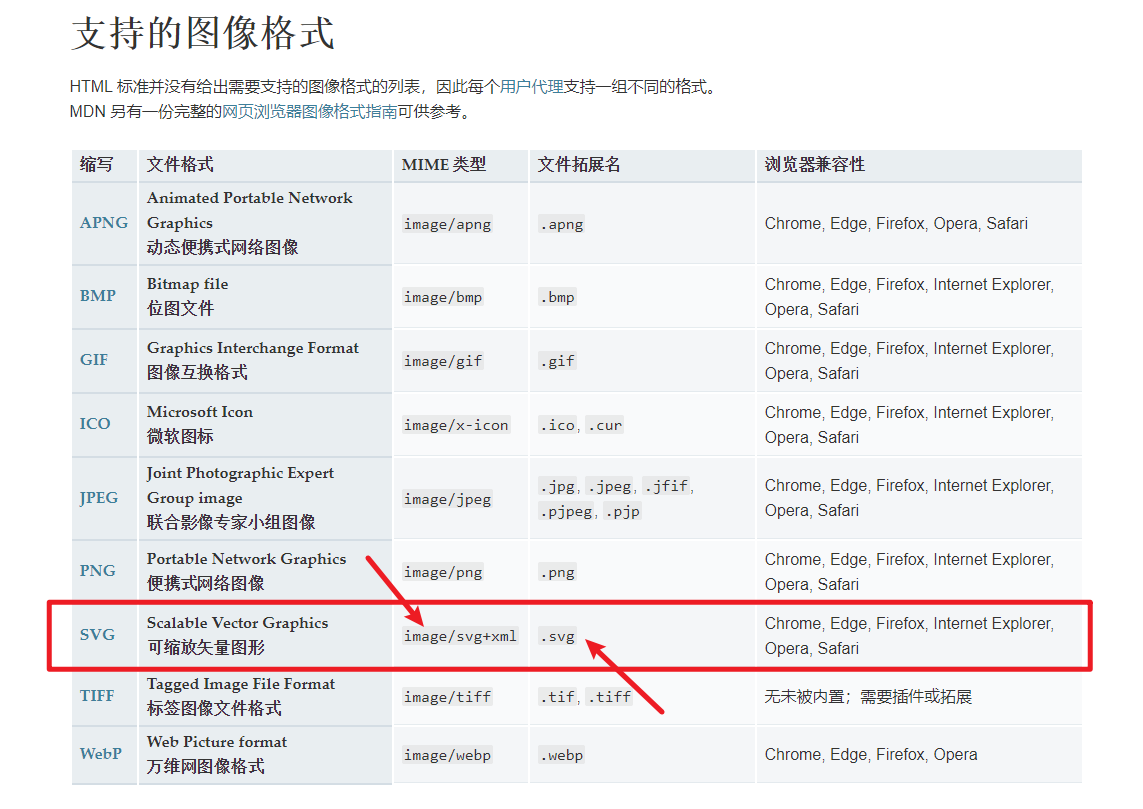The image size is (1143, 809).
Task: Open the APNG abbreviation link
Action: coord(104,223)
